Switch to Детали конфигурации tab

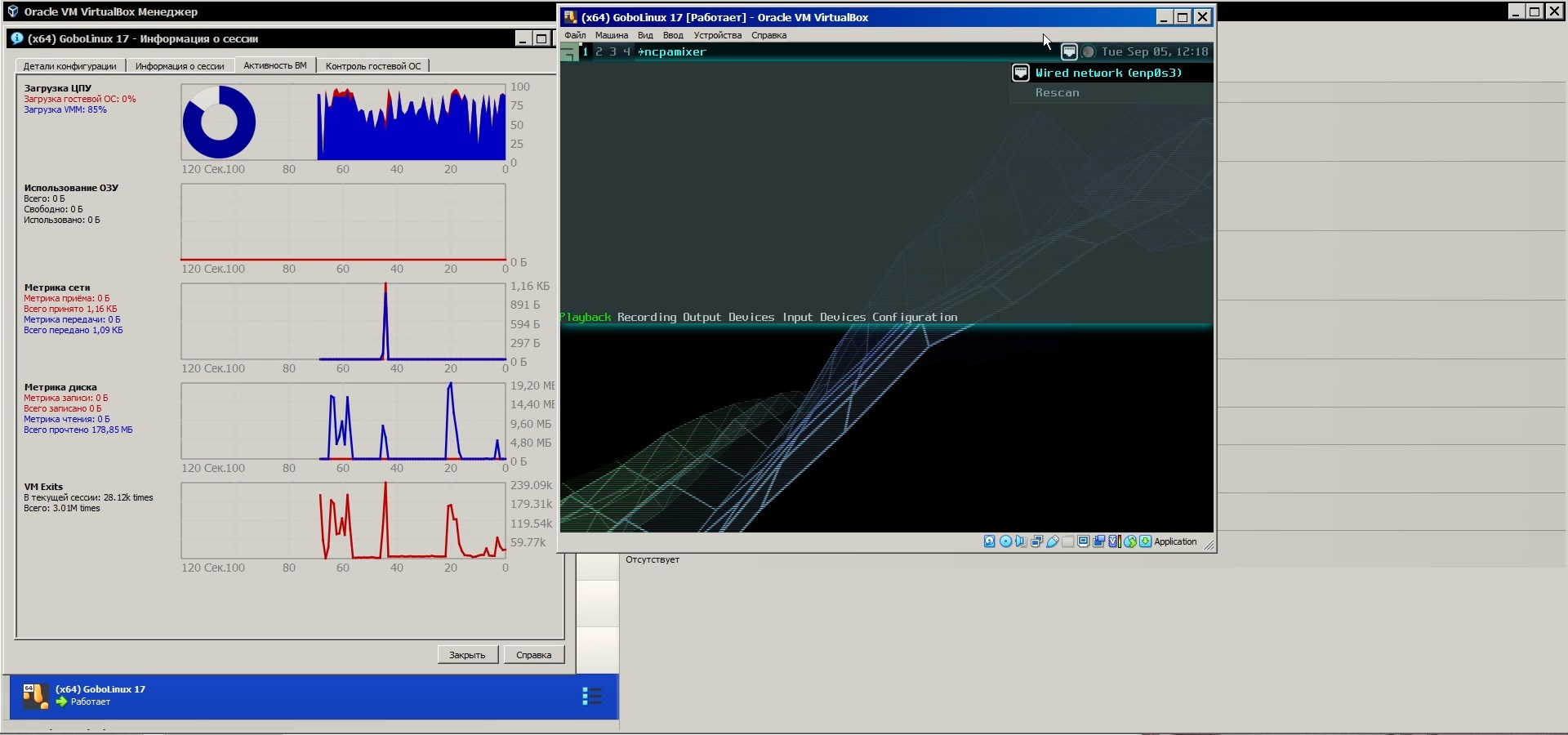pyautogui.click(x=69, y=66)
